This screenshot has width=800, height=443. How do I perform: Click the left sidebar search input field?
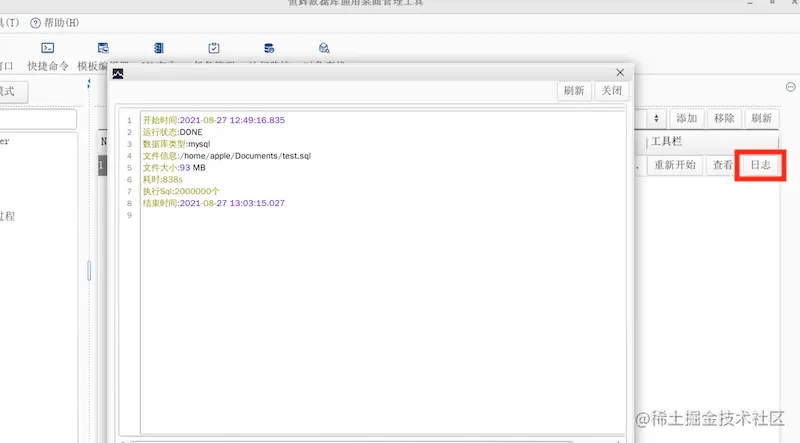pyautogui.click(x=38, y=119)
